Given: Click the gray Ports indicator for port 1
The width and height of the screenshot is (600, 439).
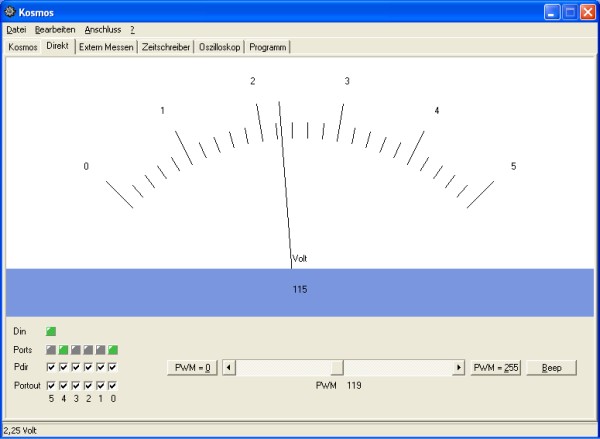Looking at the screenshot, I should 100,350.
